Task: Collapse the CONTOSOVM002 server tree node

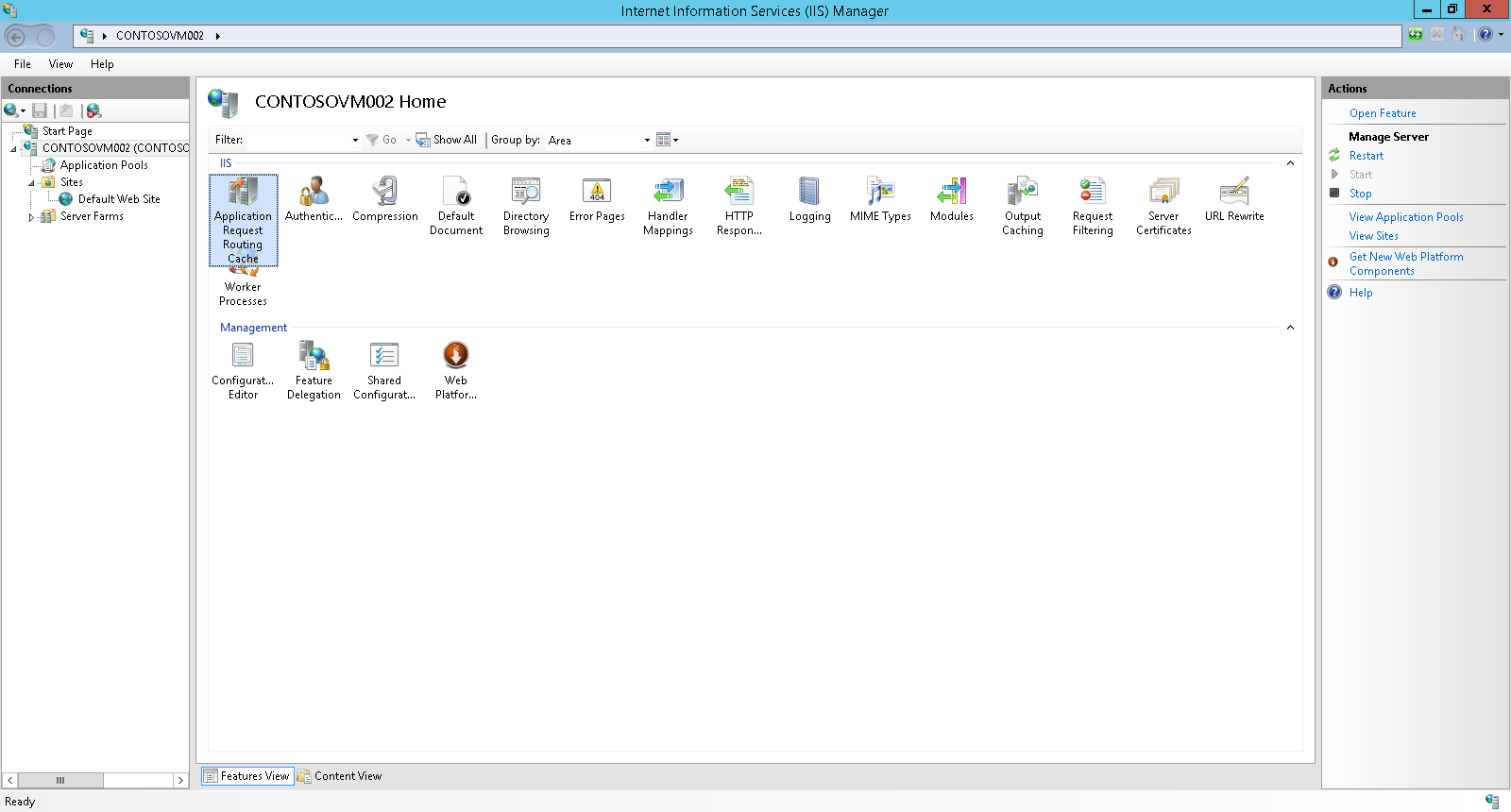Action: [x=13, y=149]
